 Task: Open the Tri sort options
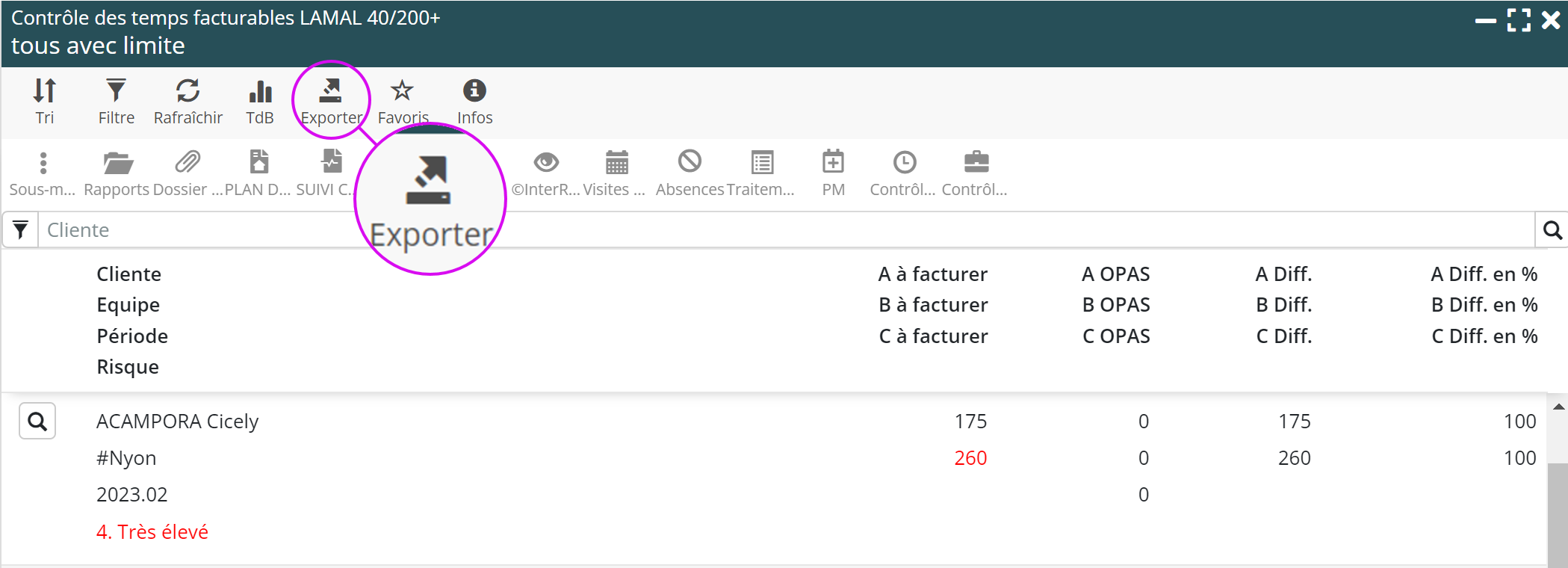45,101
